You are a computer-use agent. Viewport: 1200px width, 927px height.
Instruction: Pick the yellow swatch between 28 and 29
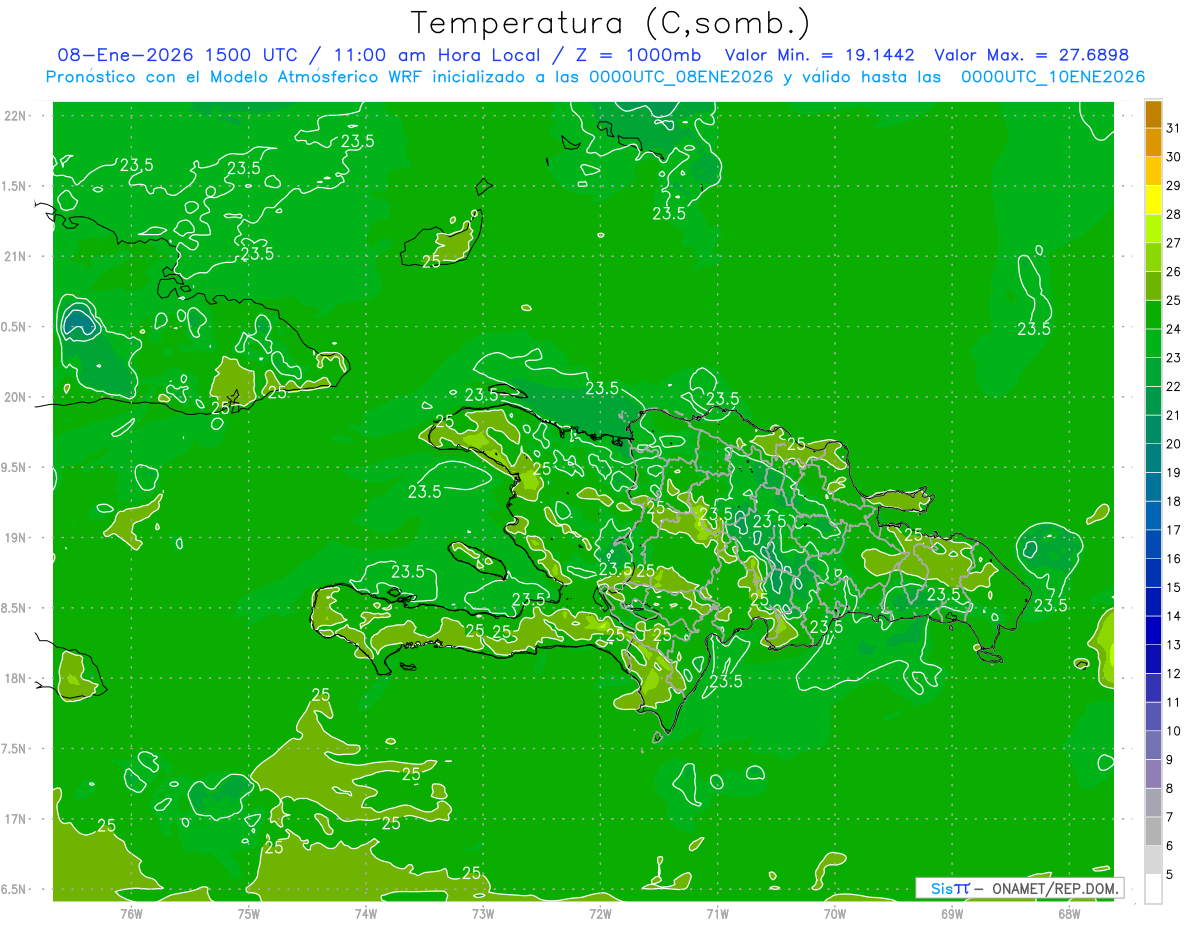(1154, 200)
